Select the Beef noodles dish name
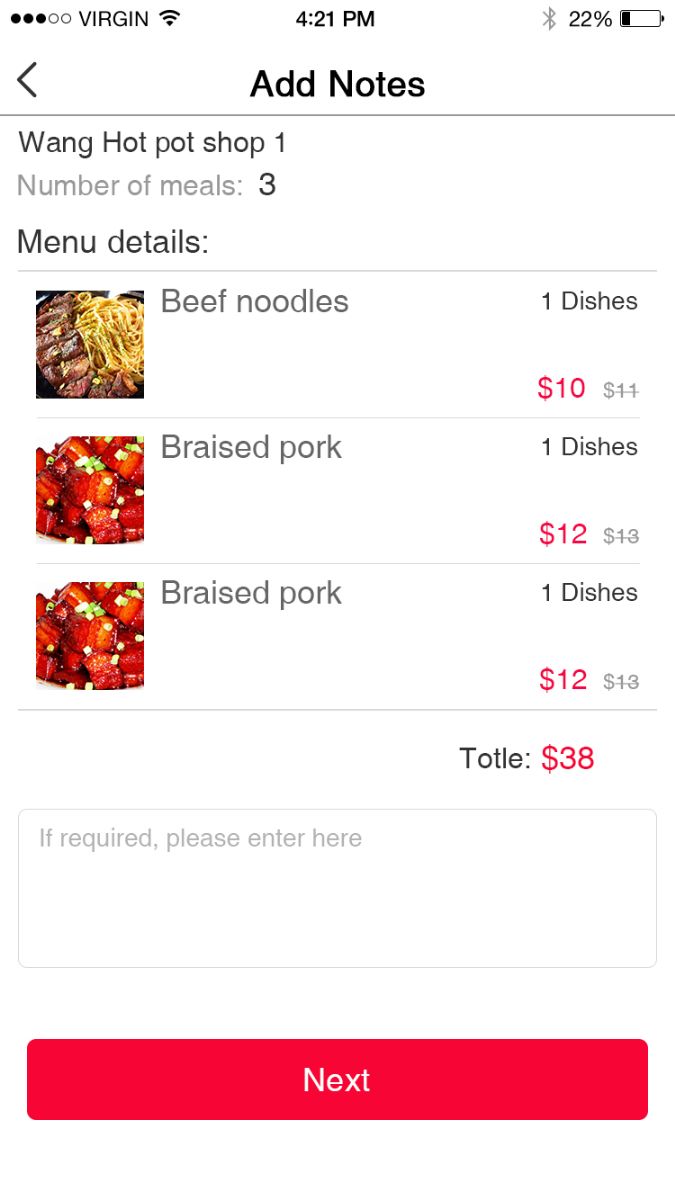 click(254, 301)
